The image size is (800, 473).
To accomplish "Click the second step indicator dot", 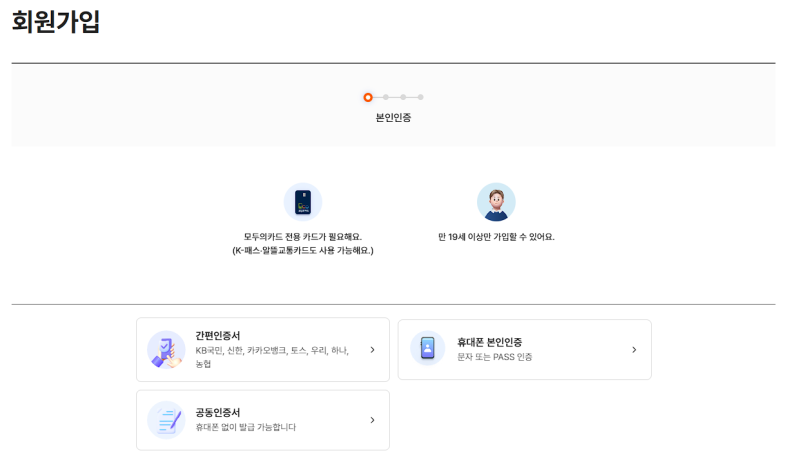I will pyautogui.click(x=386, y=97).
